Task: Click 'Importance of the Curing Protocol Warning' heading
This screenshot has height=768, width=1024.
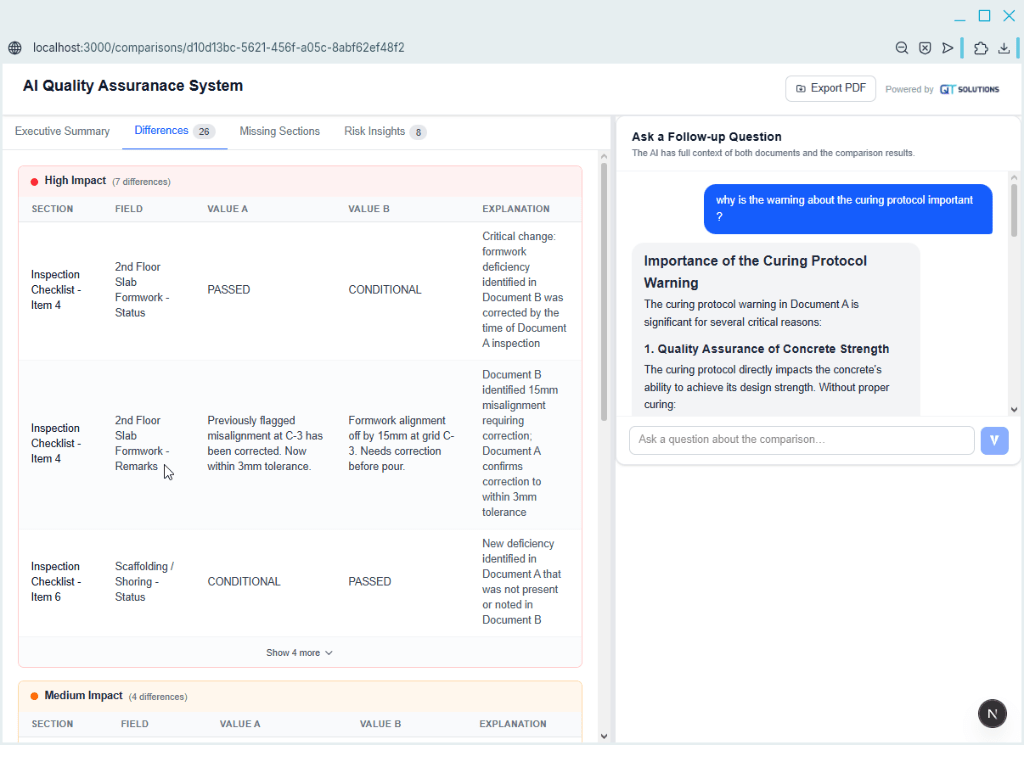Action: (x=755, y=272)
